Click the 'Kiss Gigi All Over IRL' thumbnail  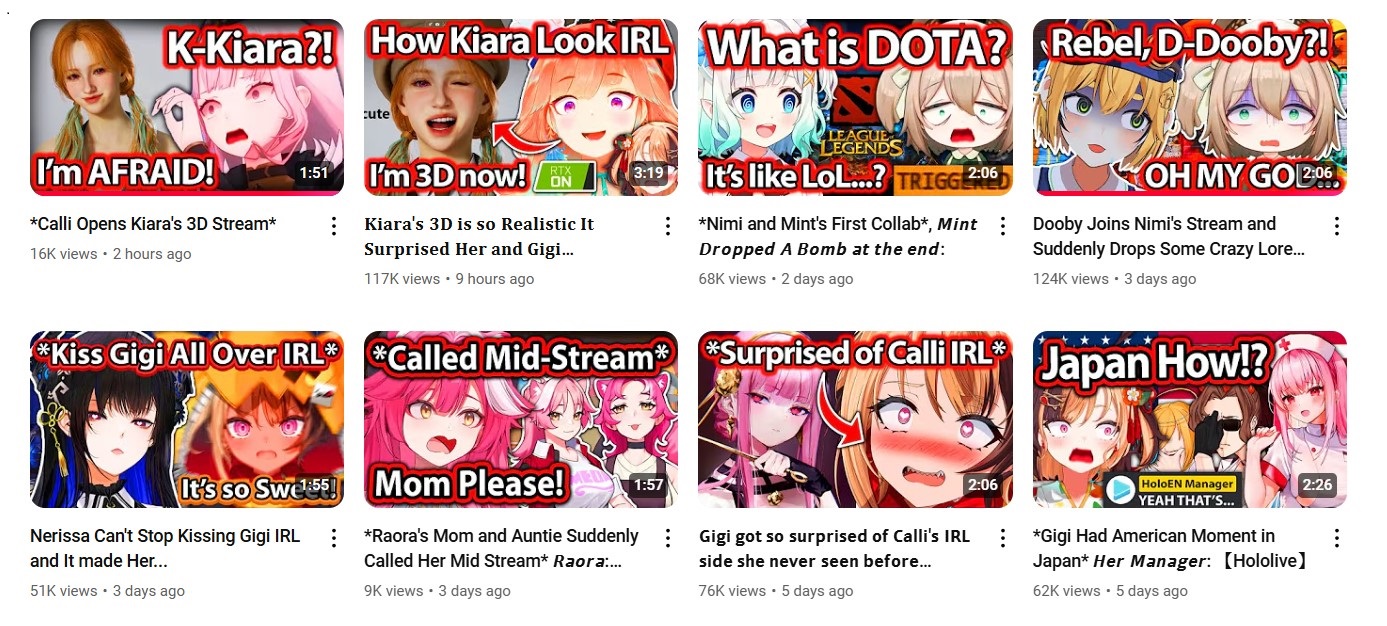click(187, 419)
